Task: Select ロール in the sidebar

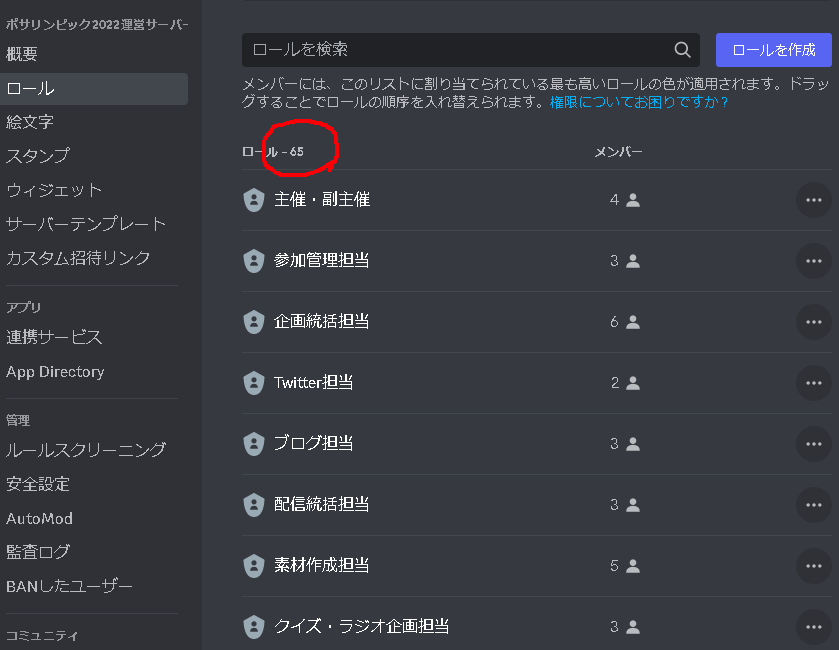Action: coord(94,89)
